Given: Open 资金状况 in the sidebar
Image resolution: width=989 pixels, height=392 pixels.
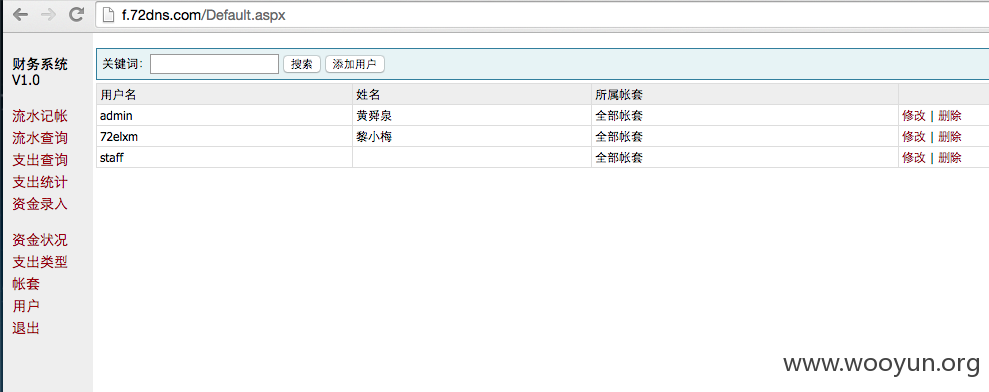Looking at the screenshot, I should coord(40,240).
